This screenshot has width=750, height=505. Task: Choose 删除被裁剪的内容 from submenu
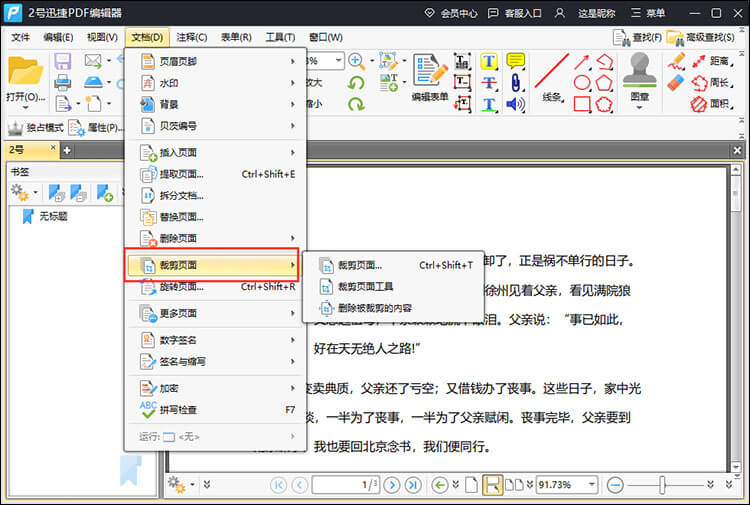[x=394, y=308]
